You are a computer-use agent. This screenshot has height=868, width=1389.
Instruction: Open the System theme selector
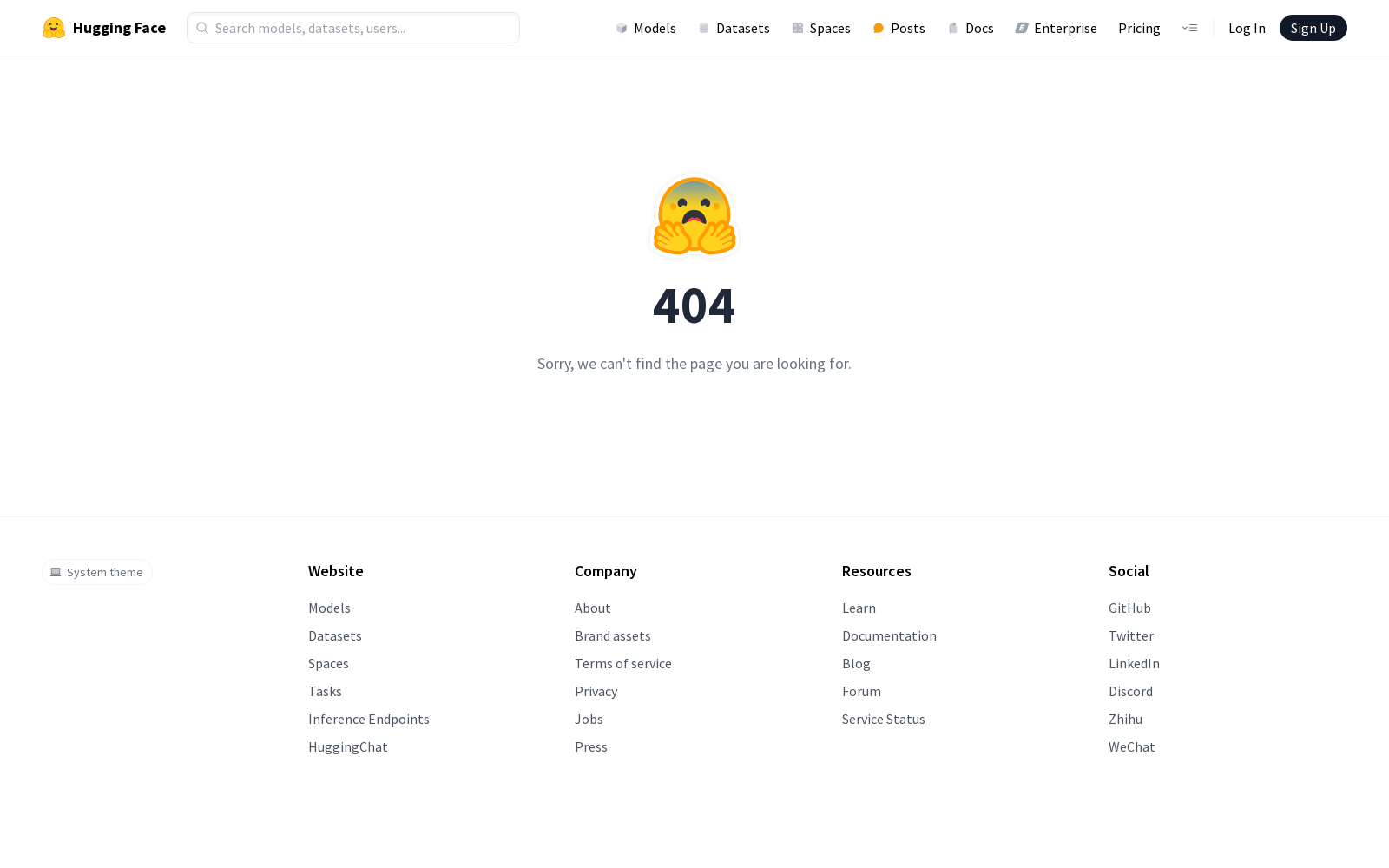point(97,572)
